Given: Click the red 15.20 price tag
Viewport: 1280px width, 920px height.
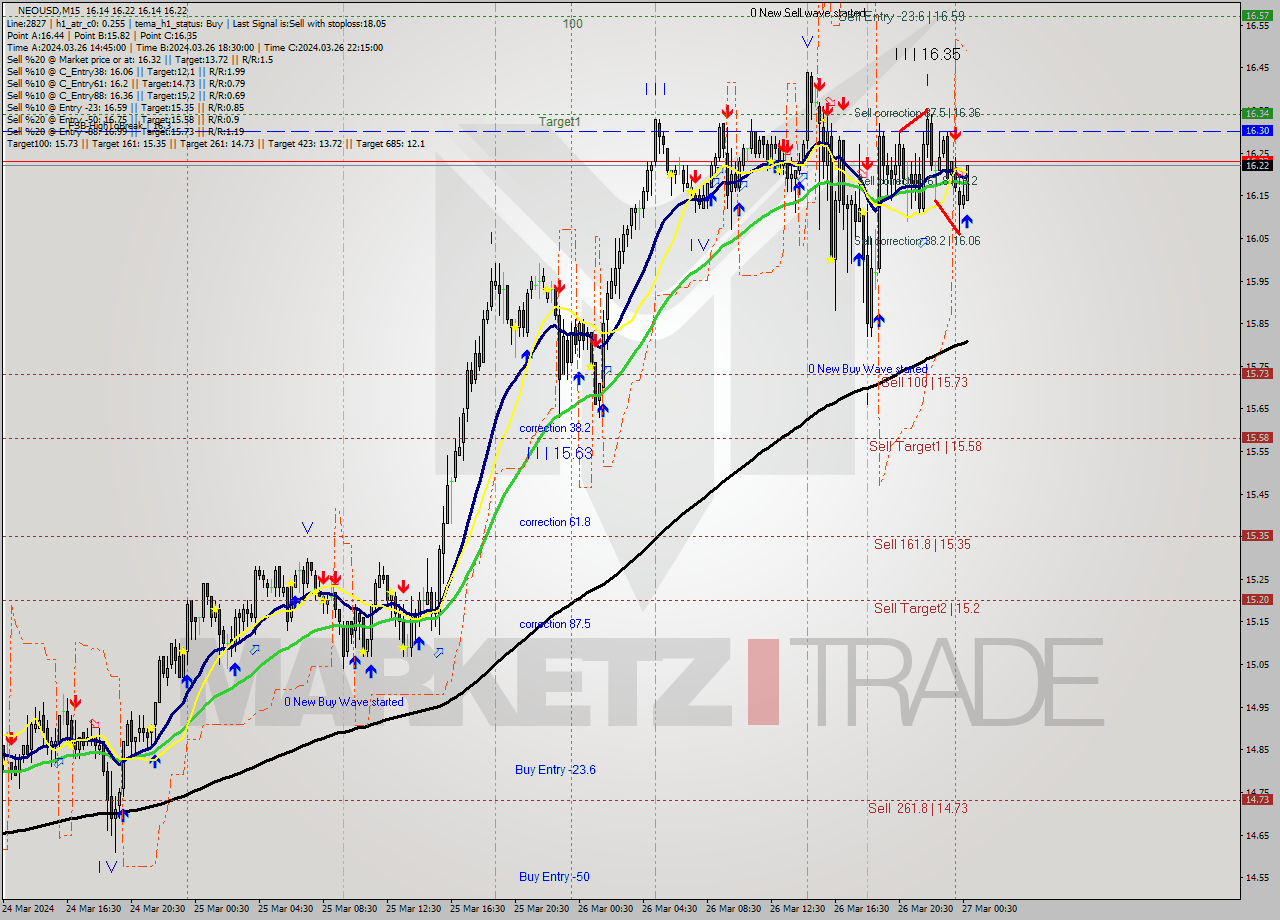Looking at the screenshot, I should [1256, 600].
